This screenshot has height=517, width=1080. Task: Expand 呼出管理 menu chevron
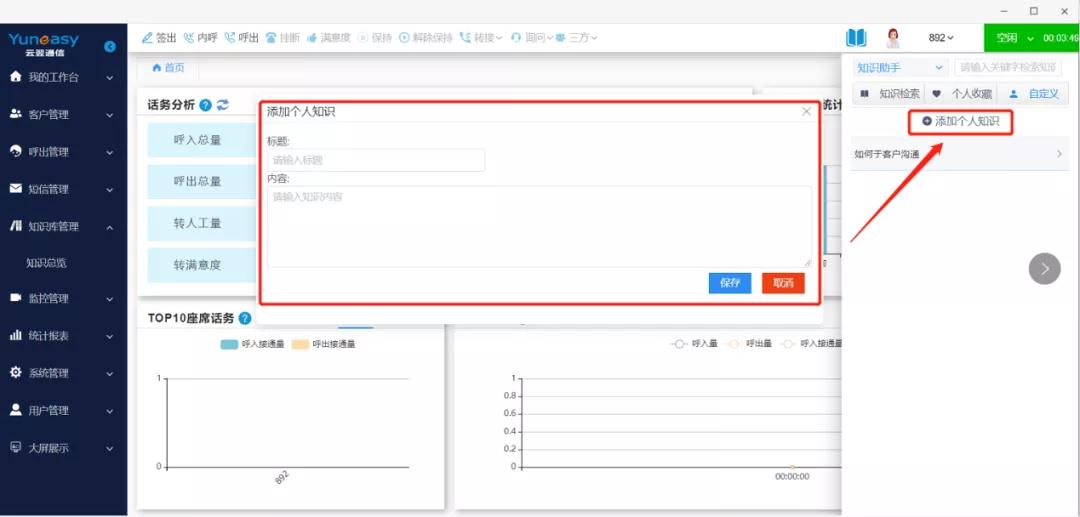click(x=110, y=152)
